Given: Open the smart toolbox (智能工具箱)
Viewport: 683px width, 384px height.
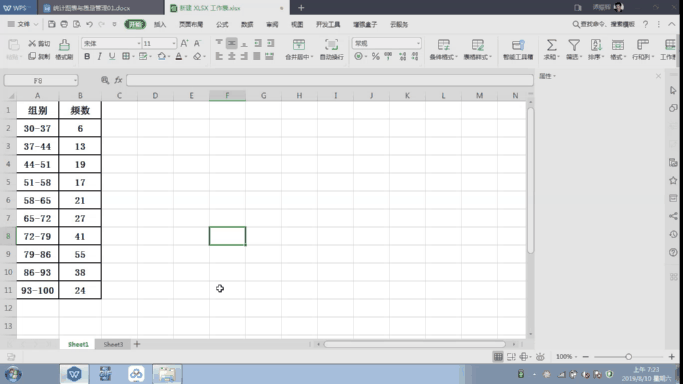Looking at the screenshot, I should tap(518, 49).
